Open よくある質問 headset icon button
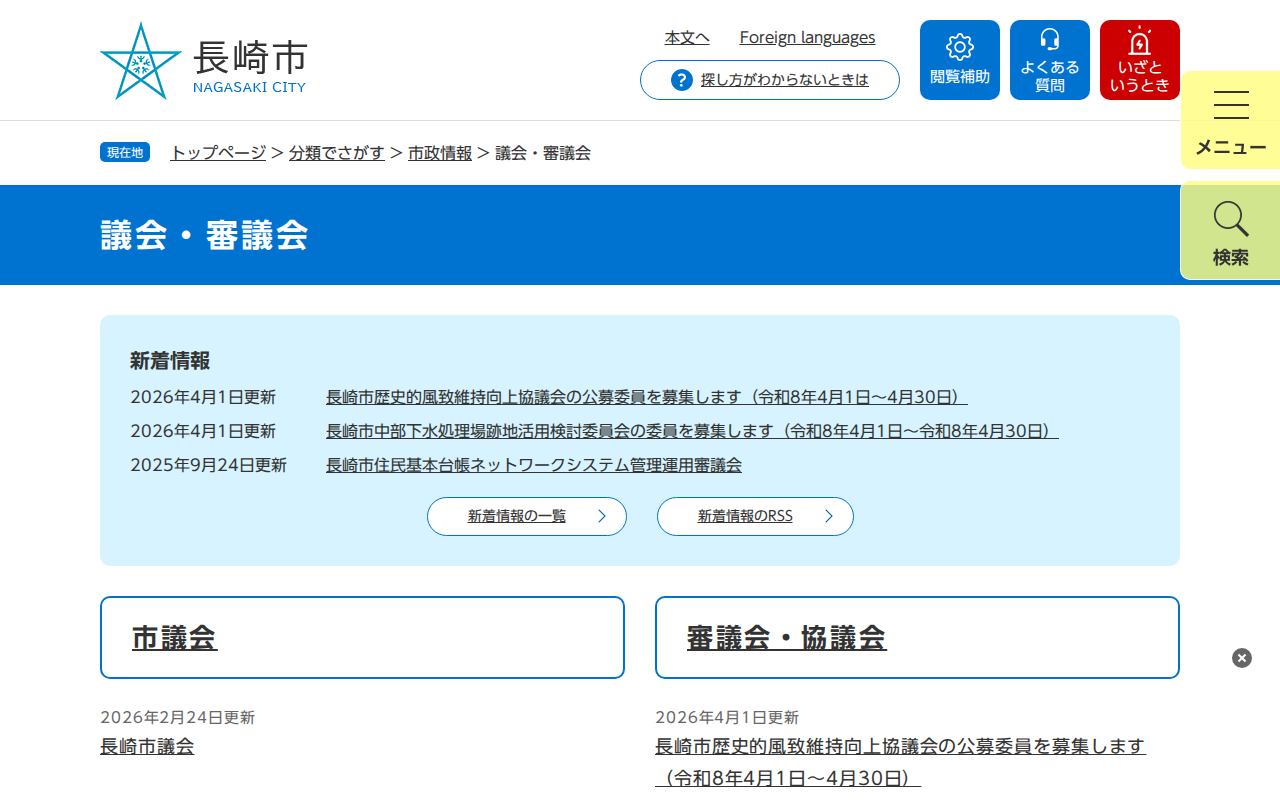 (1049, 60)
